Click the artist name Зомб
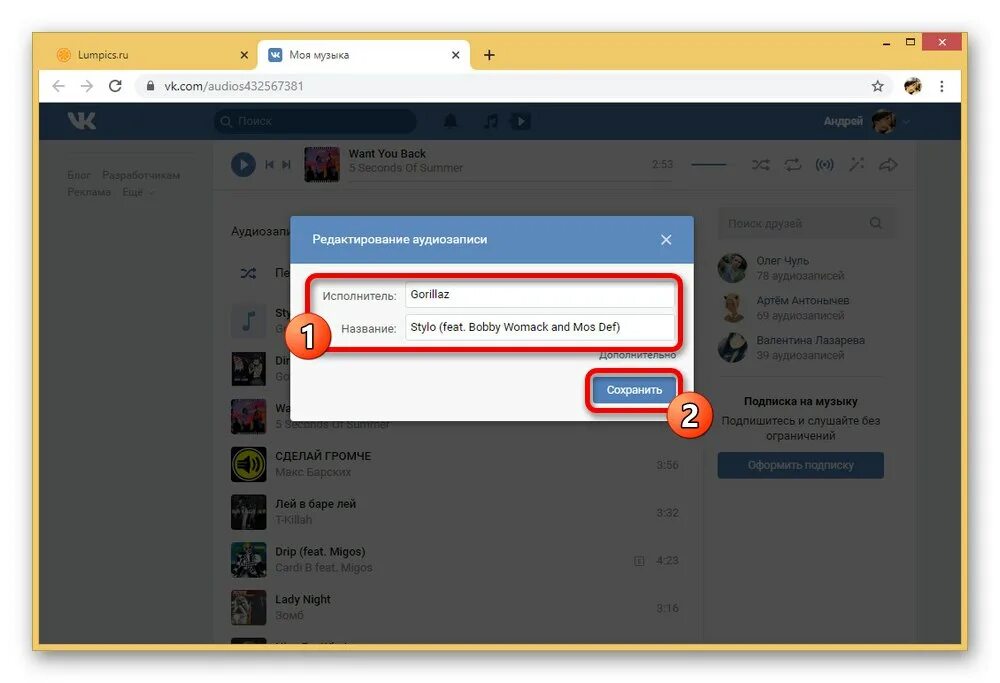Image resolution: width=1000 pixels, height=683 pixels. (x=289, y=615)
